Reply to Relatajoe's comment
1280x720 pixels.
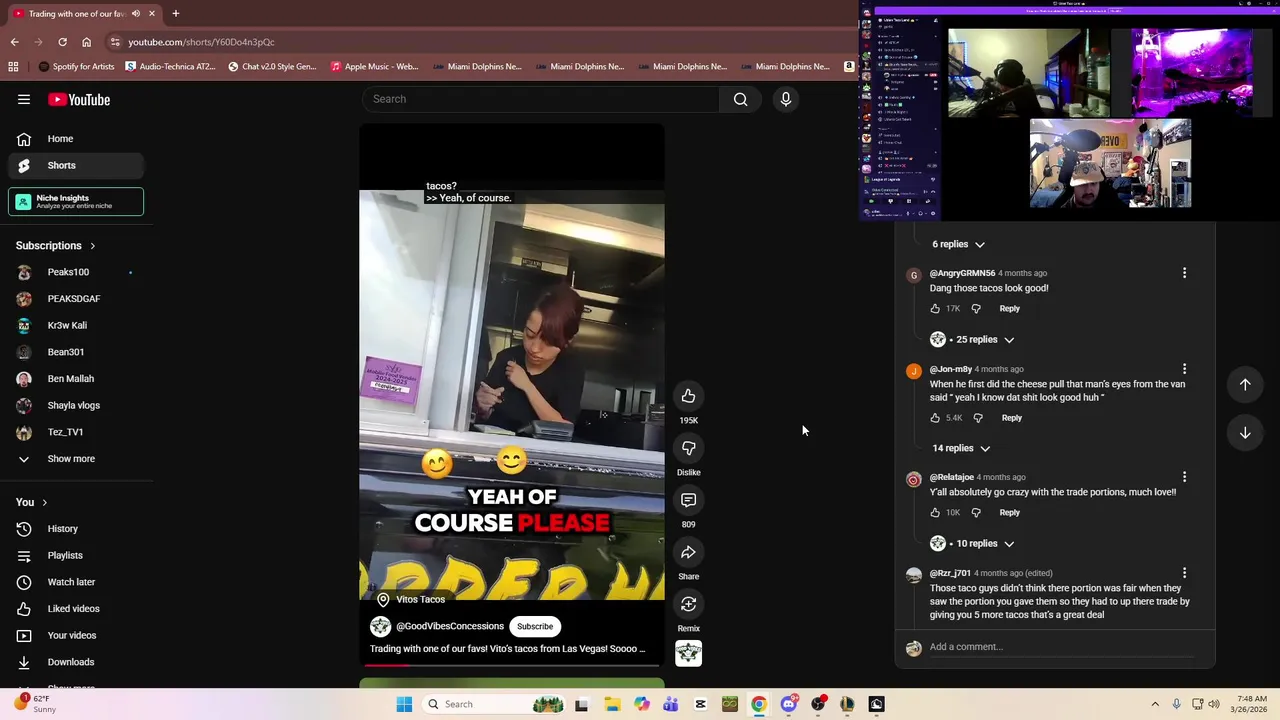point(1009,513)
